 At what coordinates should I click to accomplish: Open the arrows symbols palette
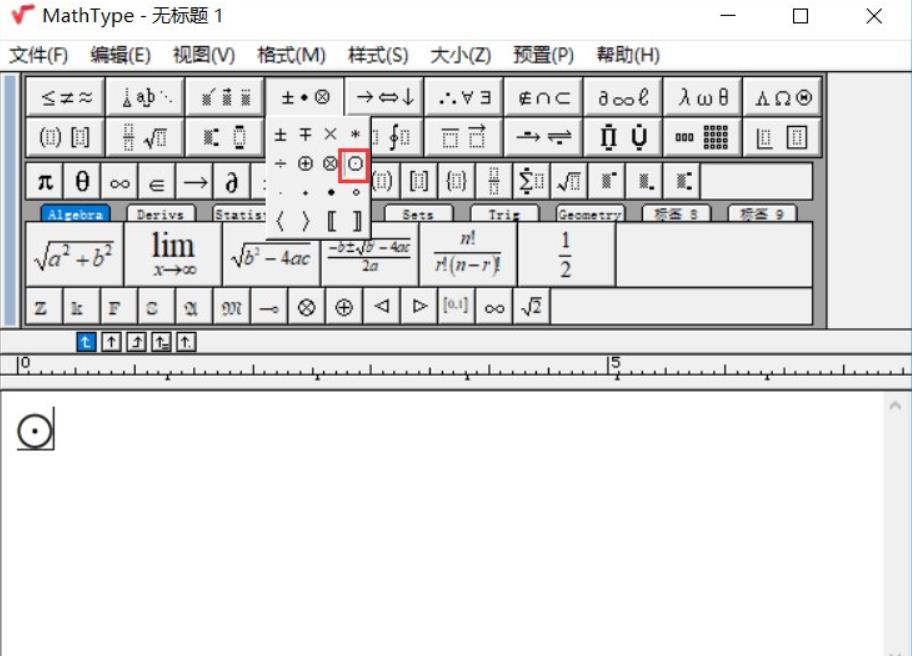click(x=385, y=98)
